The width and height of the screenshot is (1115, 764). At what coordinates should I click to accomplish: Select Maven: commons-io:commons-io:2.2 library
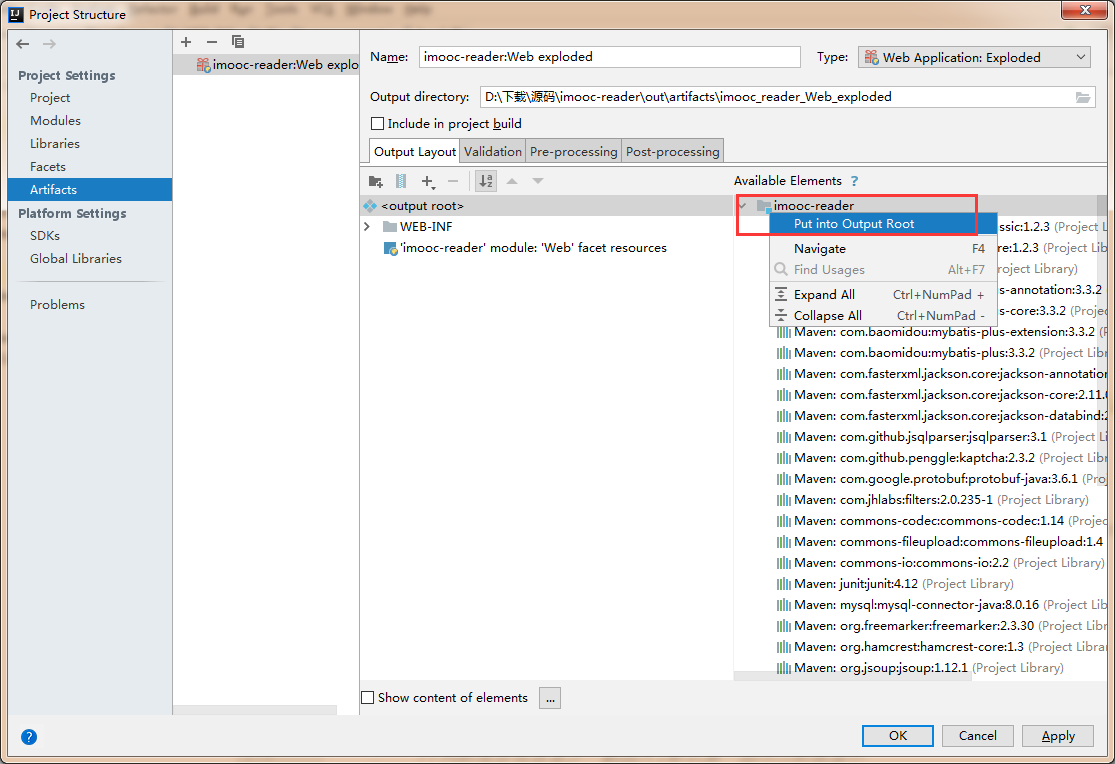point(941,563)
